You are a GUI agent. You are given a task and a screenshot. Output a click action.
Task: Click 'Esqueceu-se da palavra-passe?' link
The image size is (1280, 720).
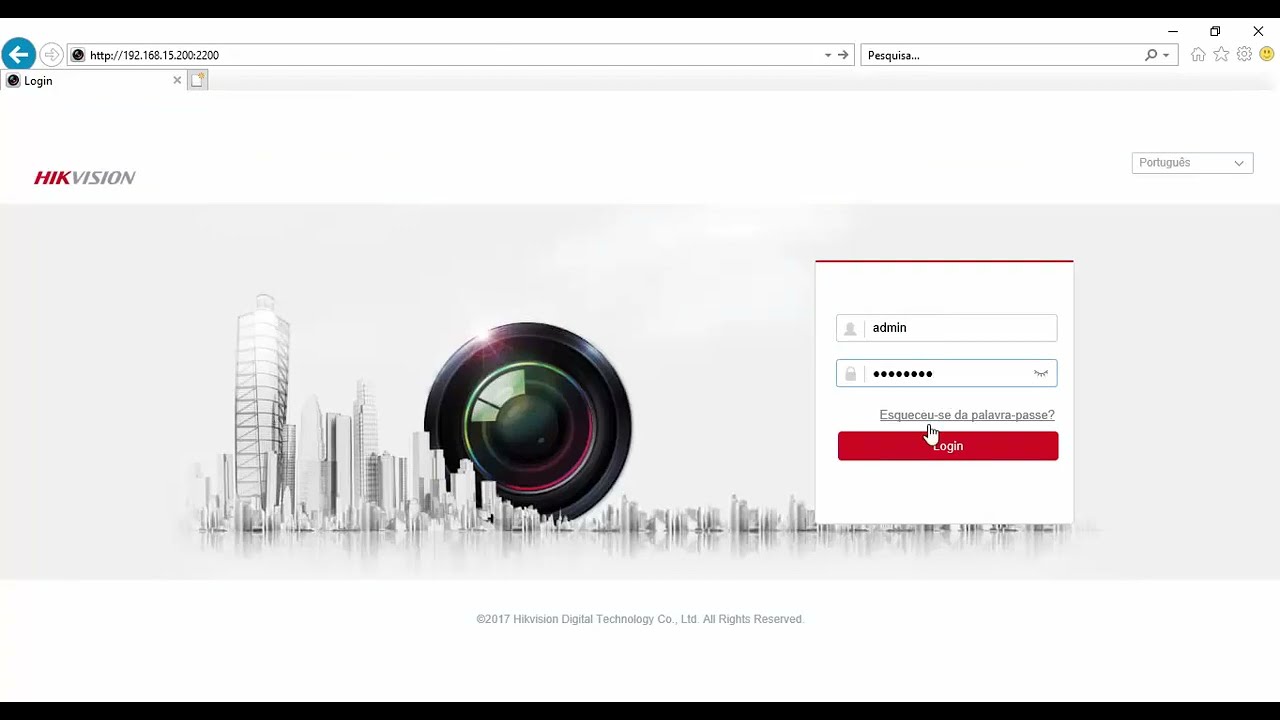tap(967, 415)
